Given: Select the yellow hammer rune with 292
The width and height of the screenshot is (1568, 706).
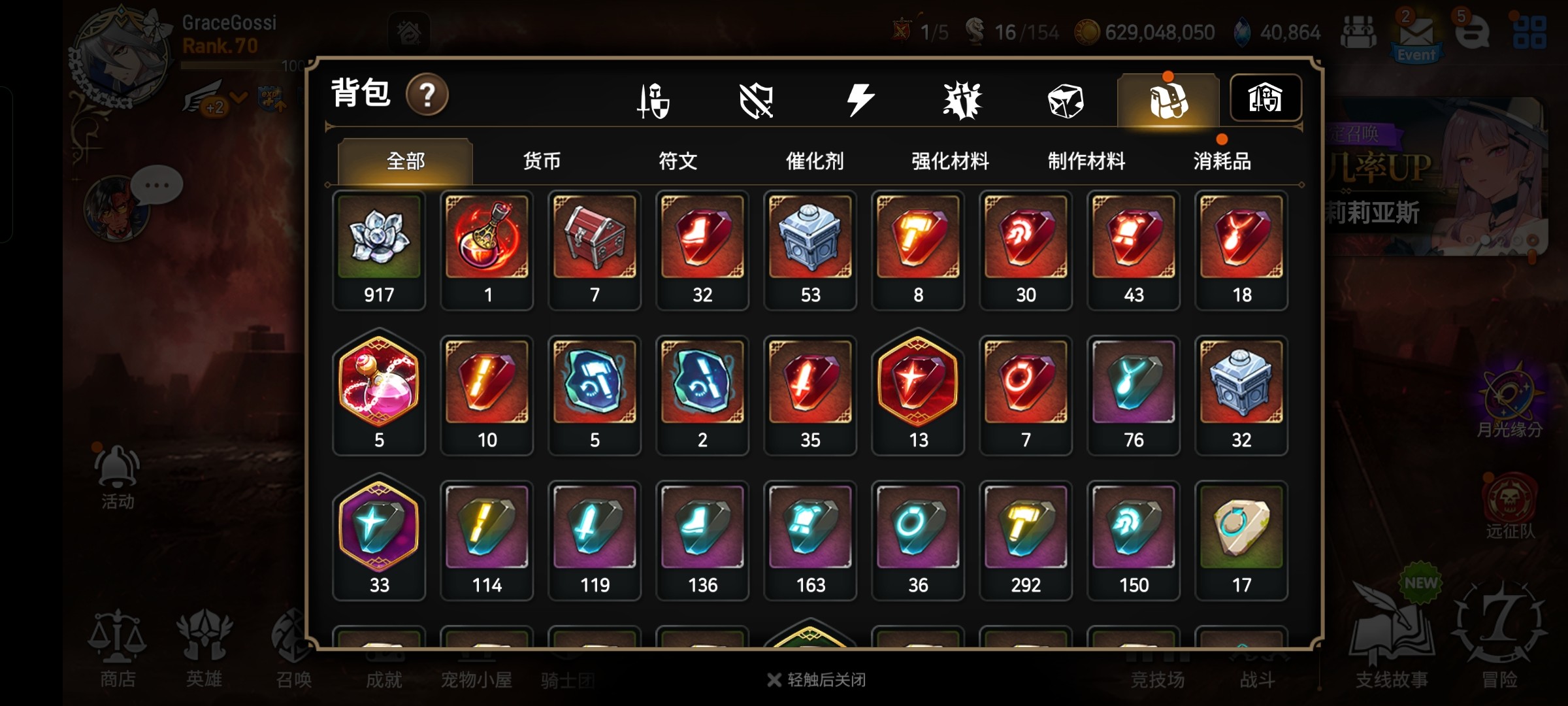Looking at the screenshot, I should click(1026, 541).
